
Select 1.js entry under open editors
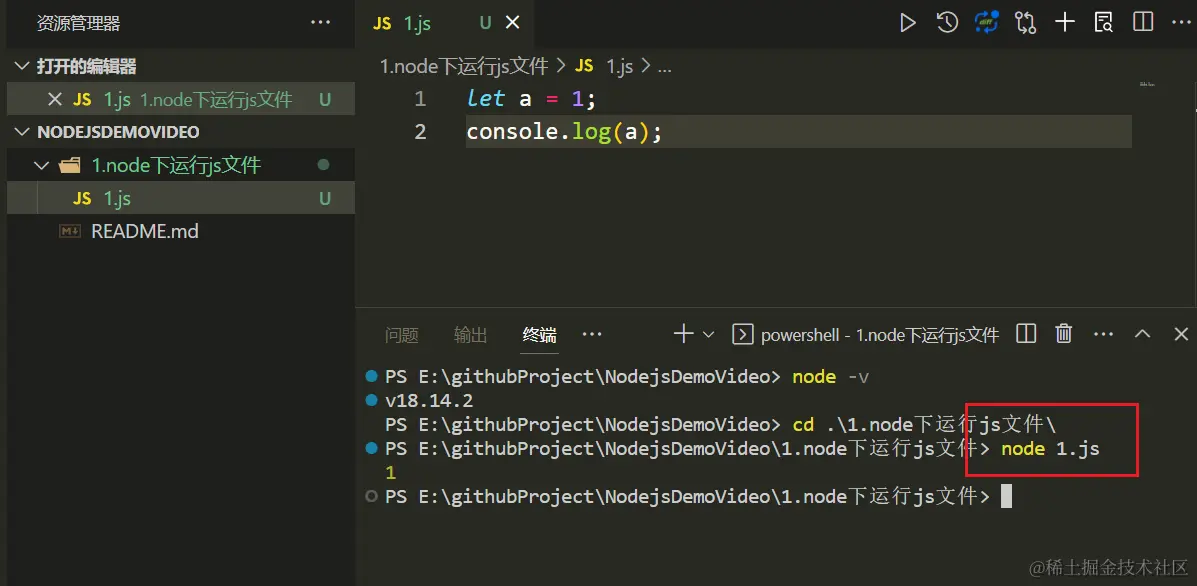pos(181,99)
